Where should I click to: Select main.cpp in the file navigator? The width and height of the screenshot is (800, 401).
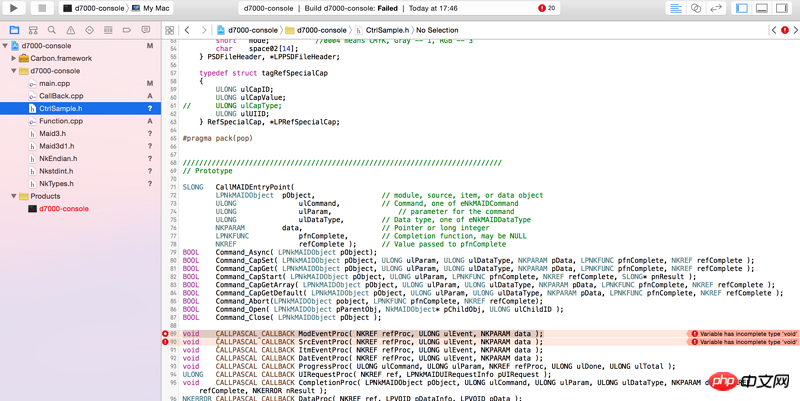53,84
